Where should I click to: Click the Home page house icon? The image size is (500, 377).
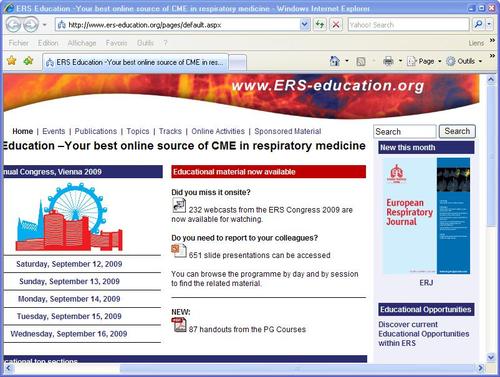[x=335, y=61]
